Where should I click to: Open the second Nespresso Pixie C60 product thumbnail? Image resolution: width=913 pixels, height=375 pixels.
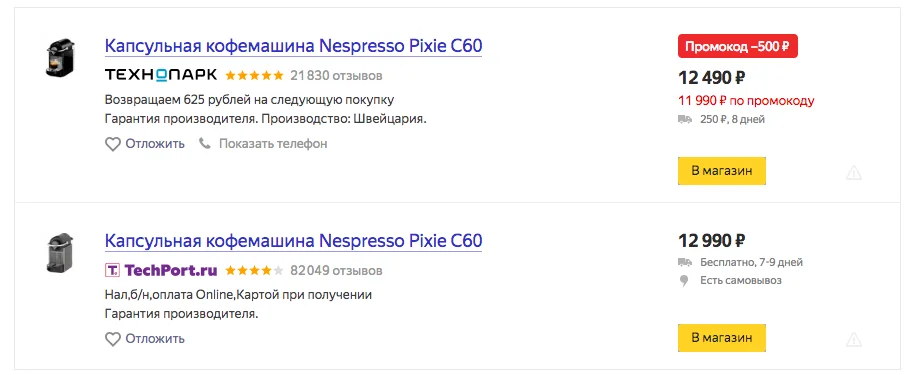(61, 252)
